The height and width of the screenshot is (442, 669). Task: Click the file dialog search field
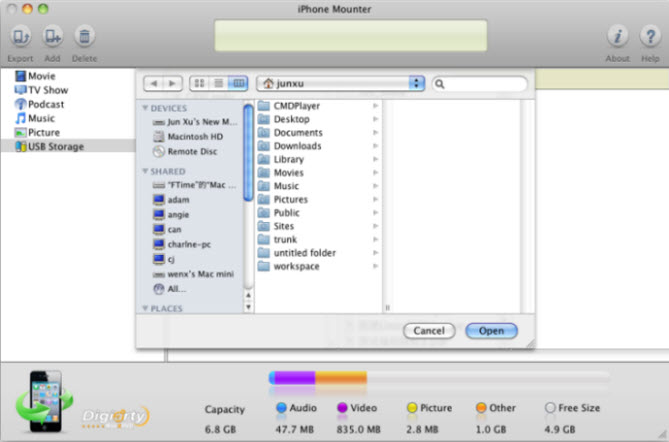(x=480, y=84)
